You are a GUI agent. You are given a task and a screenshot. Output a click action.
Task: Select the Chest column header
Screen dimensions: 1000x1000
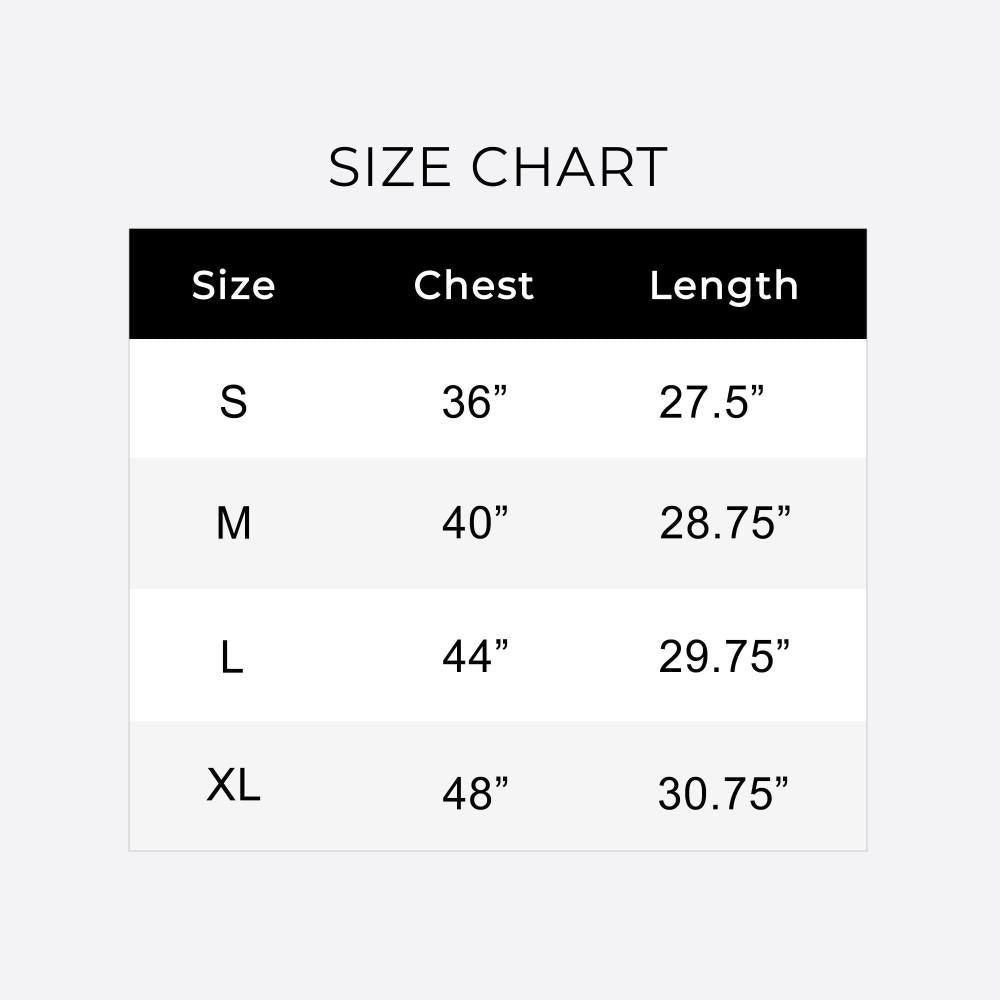pyautogui.click(x=474, y=286)
